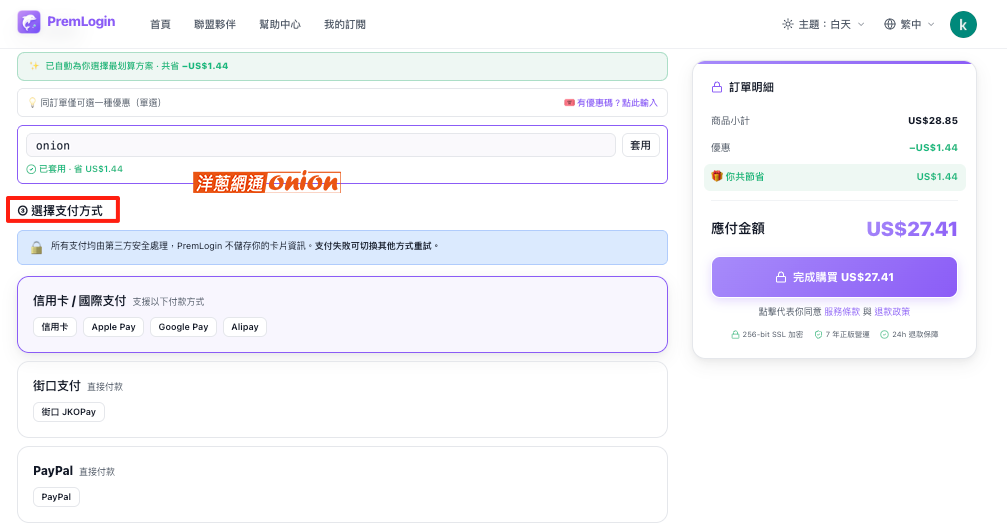Click the green check icon beside 已套用
Viewport: 1007px width, 527px height.
(31, 169)
